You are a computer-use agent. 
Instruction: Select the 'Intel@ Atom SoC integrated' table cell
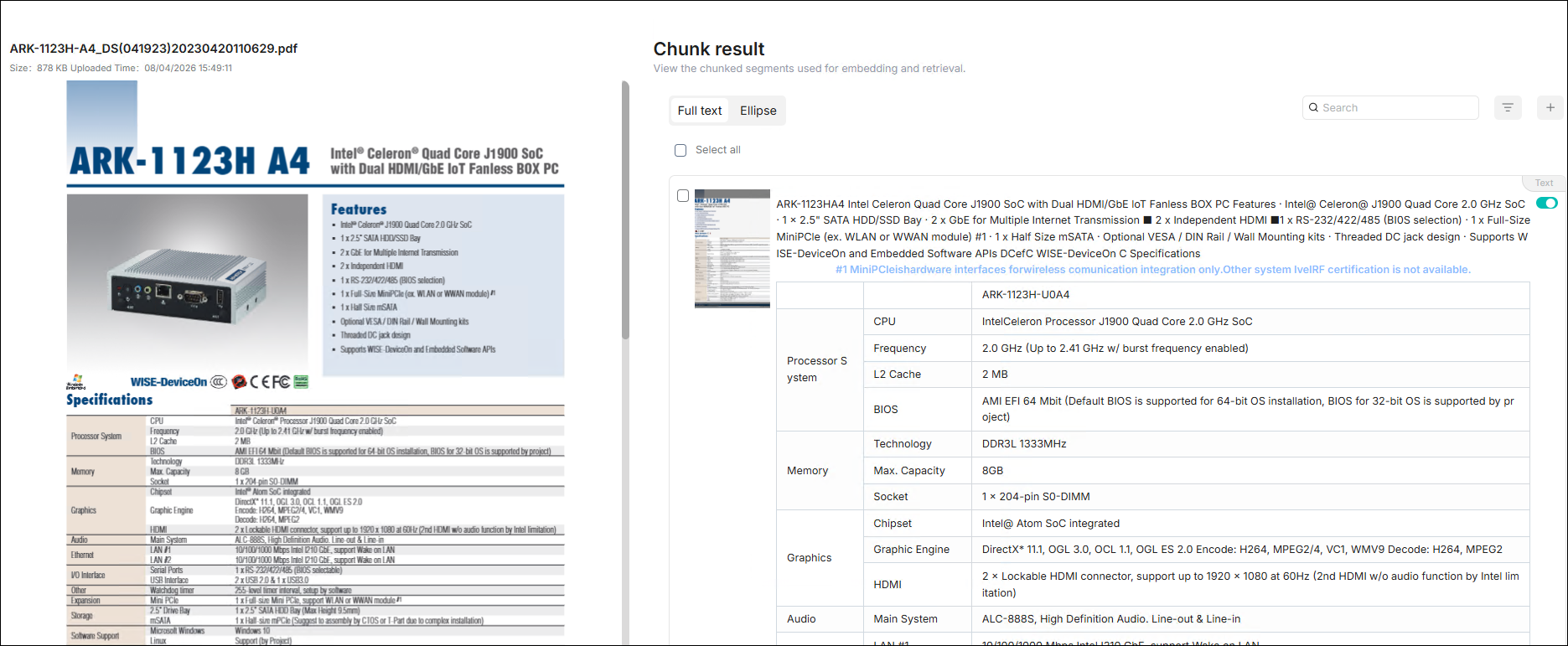[x=1250, y=524]
